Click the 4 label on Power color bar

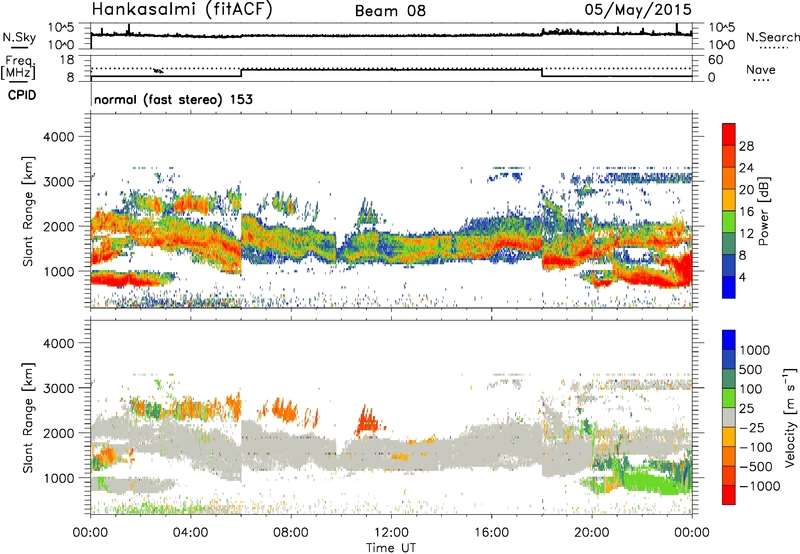tap(742, 277)
